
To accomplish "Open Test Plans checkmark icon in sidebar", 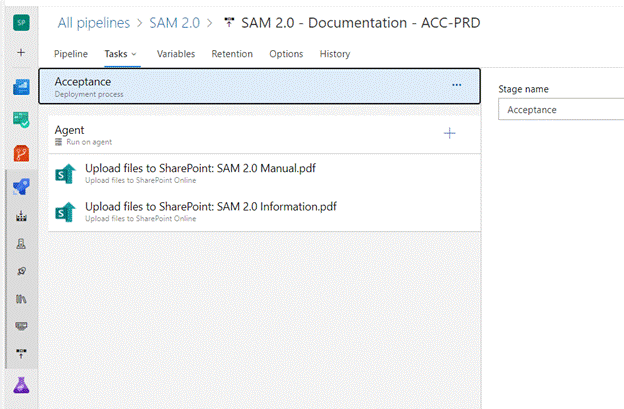I will point(21,119).
